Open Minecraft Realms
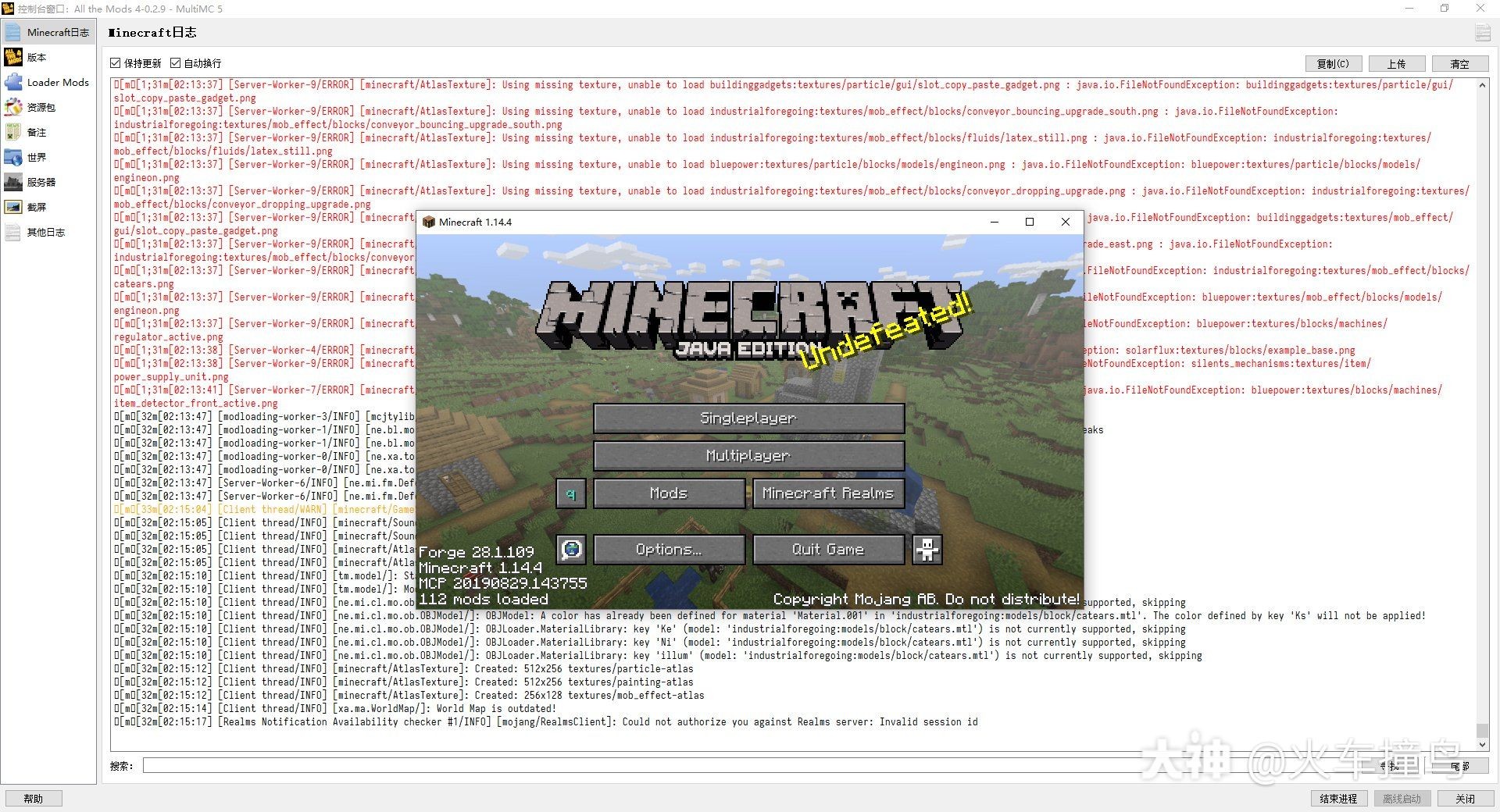The width and height of the screenshot is (1500, 812). point(828,493)
